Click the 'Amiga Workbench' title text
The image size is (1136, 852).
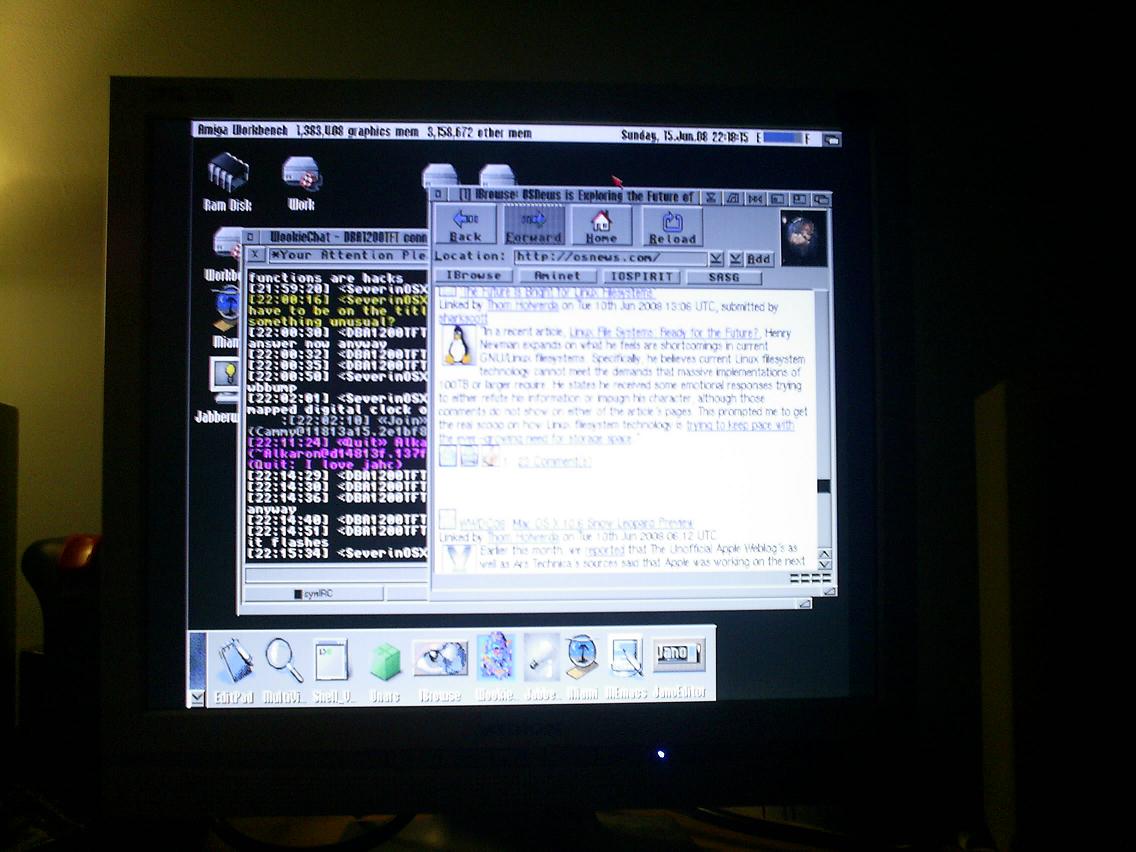pos(242,131)
